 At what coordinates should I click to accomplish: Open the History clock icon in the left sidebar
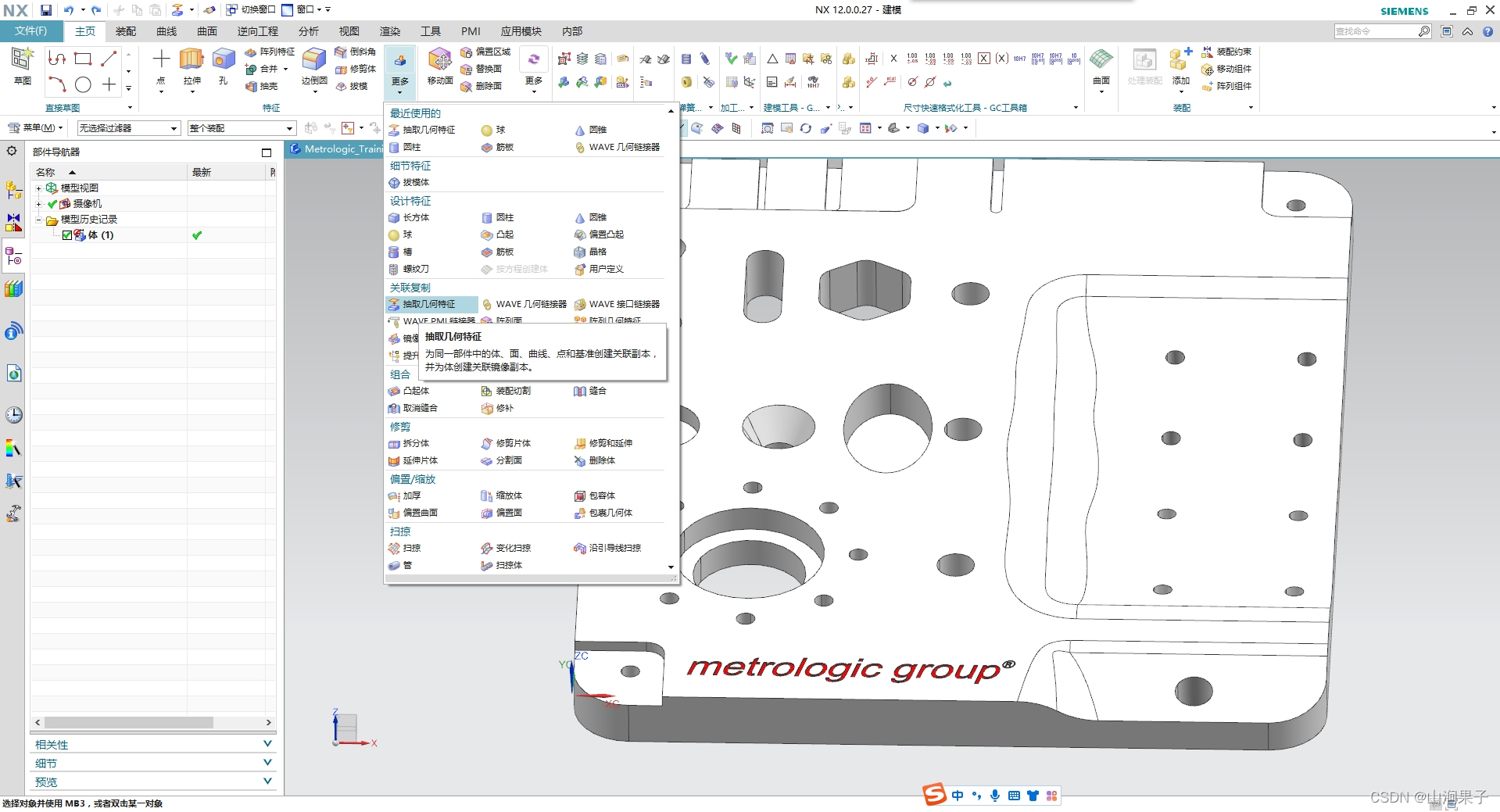13,415
